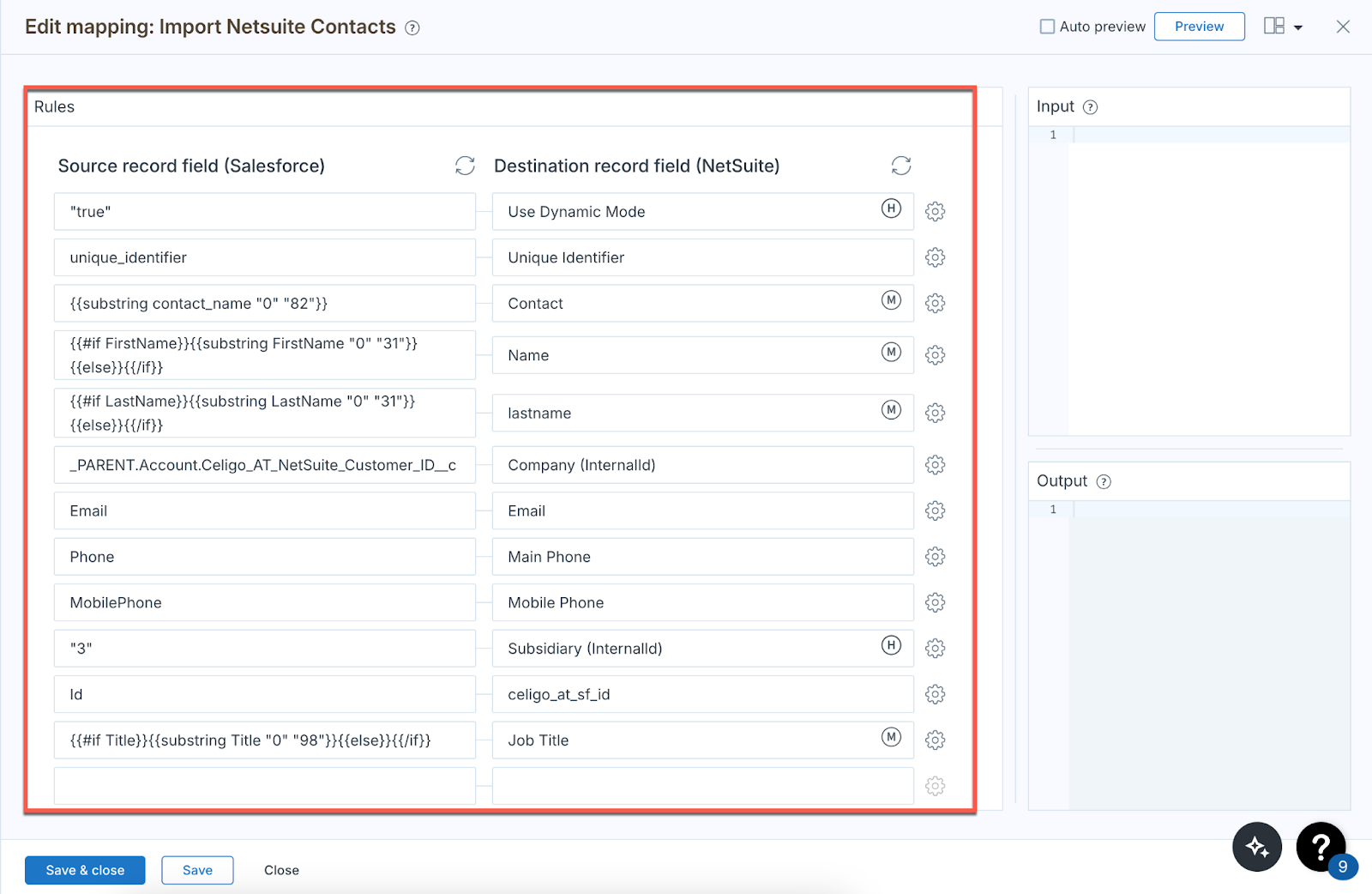Viewport: 1372px width, 894px height.
Task: Open settings gear for Mobile Phone row
Action: [x=935, y=602]
